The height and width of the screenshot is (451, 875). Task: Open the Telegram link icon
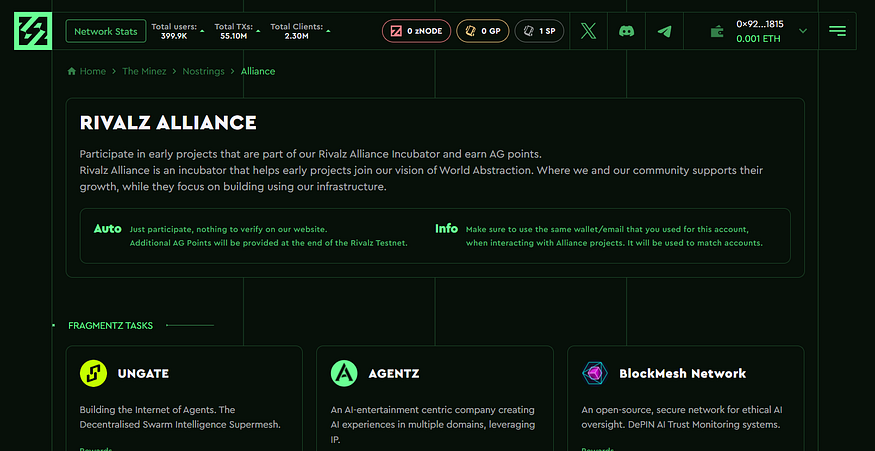coord(664,31)
